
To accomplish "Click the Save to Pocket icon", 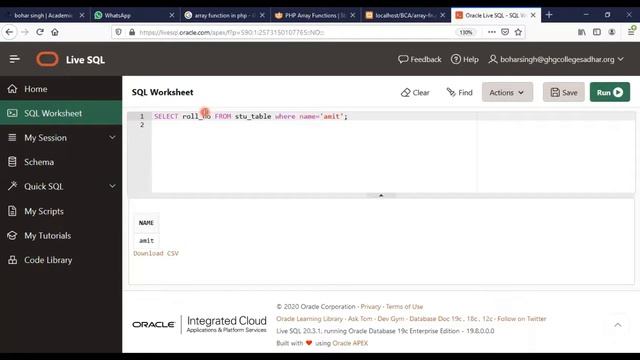I will tap(505, 32).
